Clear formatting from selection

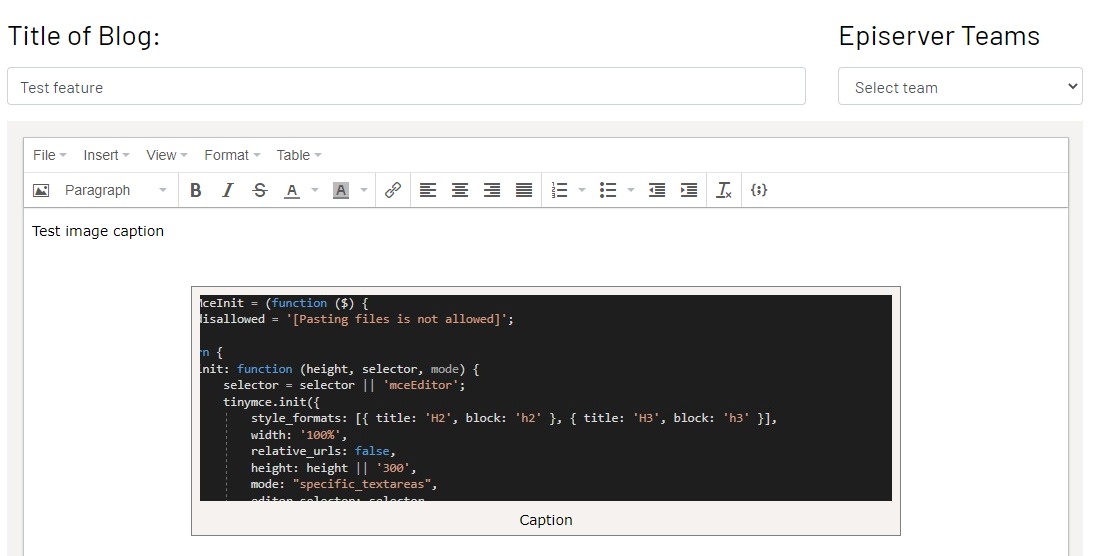[x=724, y=190]
